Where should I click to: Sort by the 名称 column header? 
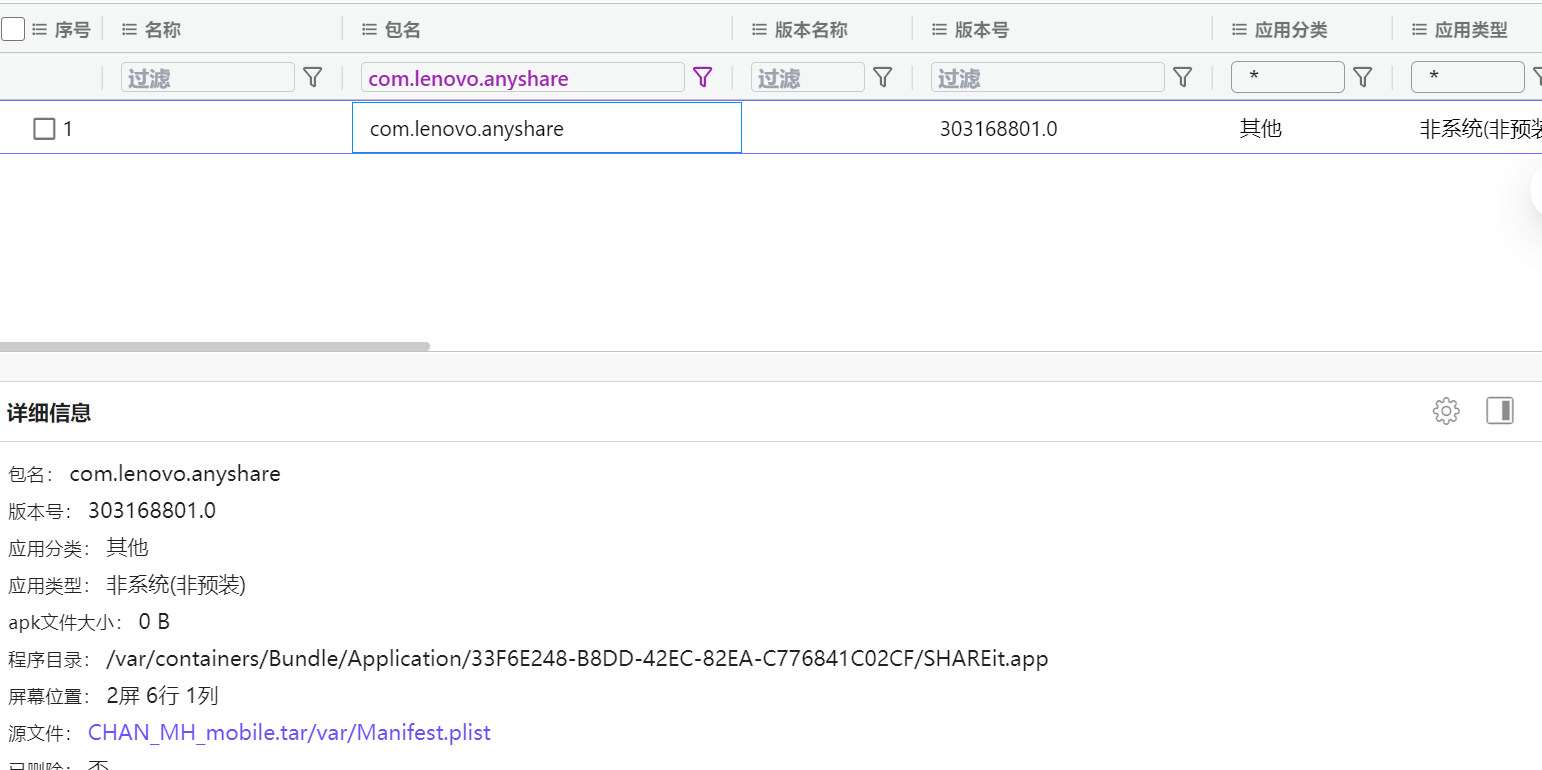pos(163,30)
